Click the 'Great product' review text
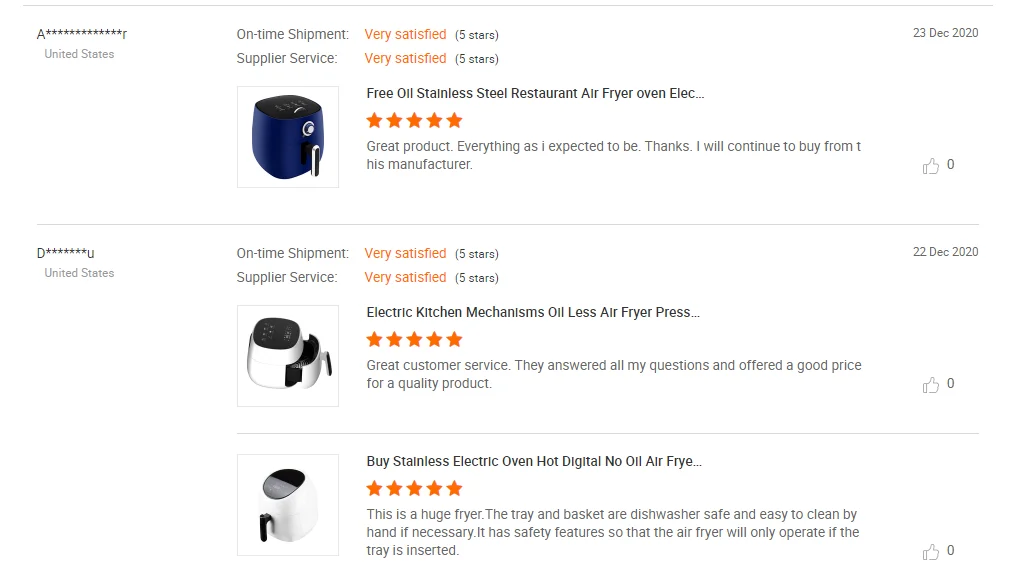The height and width of the screenshot is (575, 1013). 613,155
